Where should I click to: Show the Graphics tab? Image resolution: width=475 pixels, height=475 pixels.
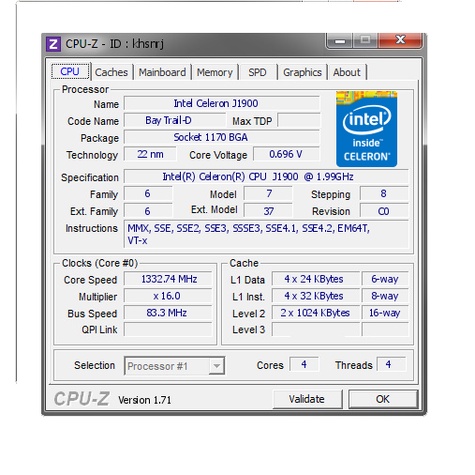tap(302, 72)
